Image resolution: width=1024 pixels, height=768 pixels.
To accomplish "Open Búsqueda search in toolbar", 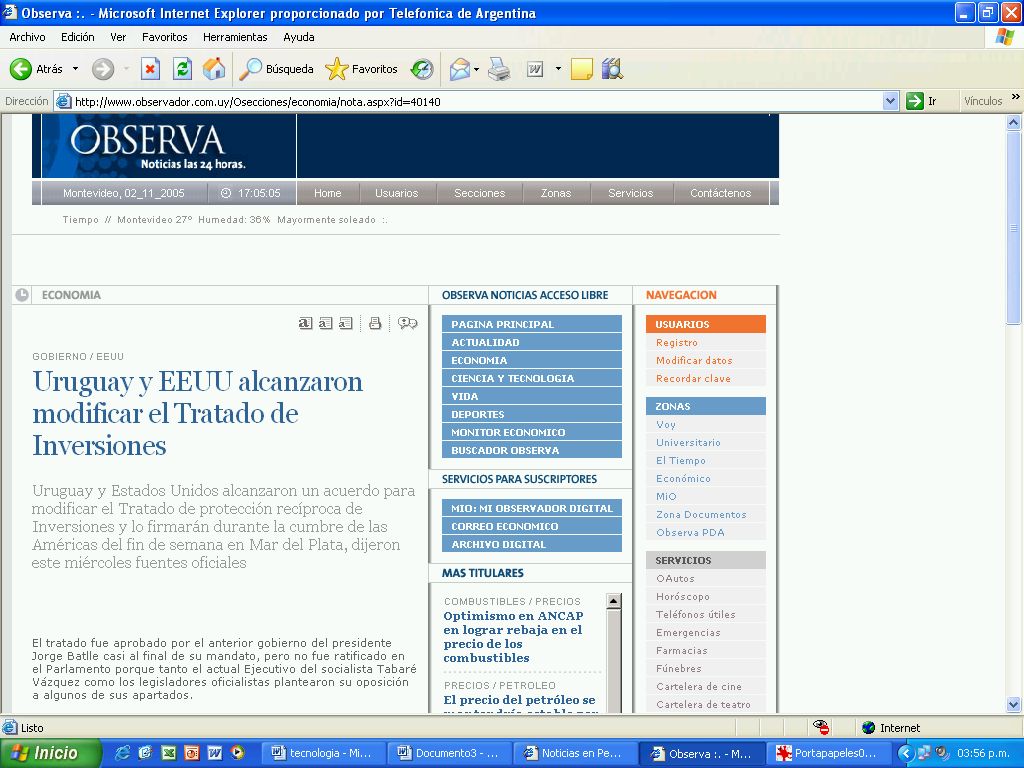I will pos(276,69).
